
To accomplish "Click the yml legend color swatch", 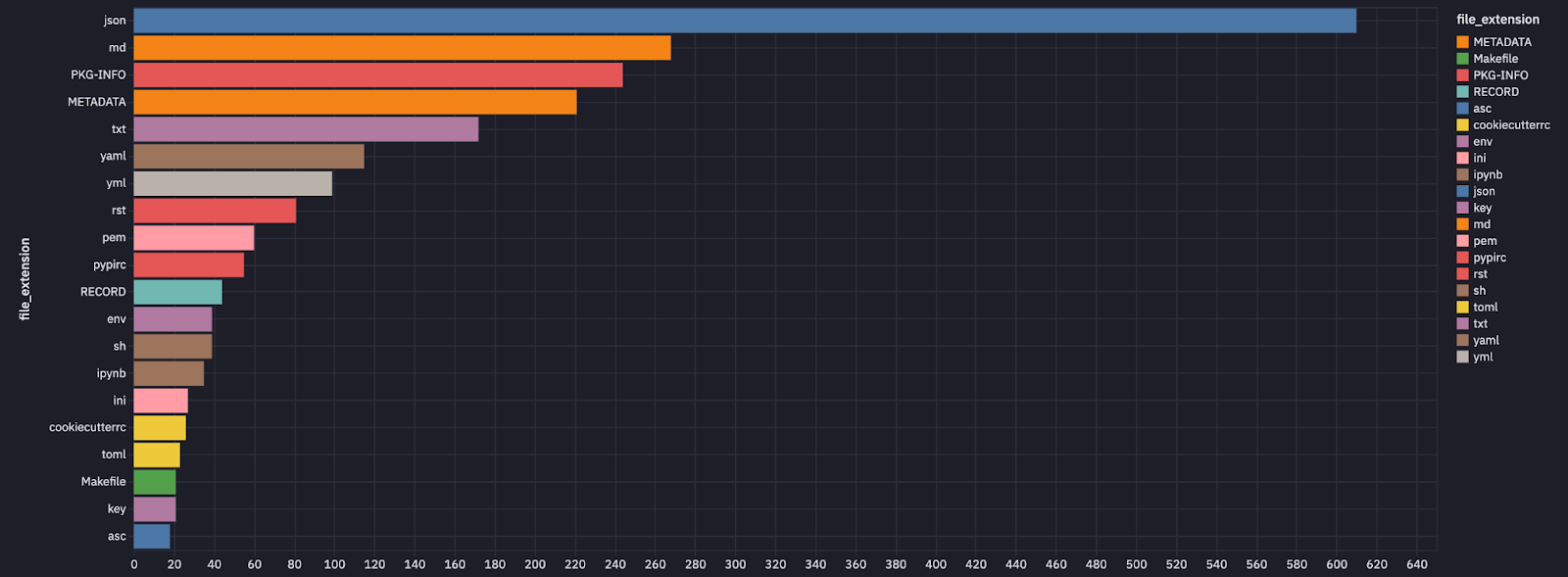I will [1462, 358].
